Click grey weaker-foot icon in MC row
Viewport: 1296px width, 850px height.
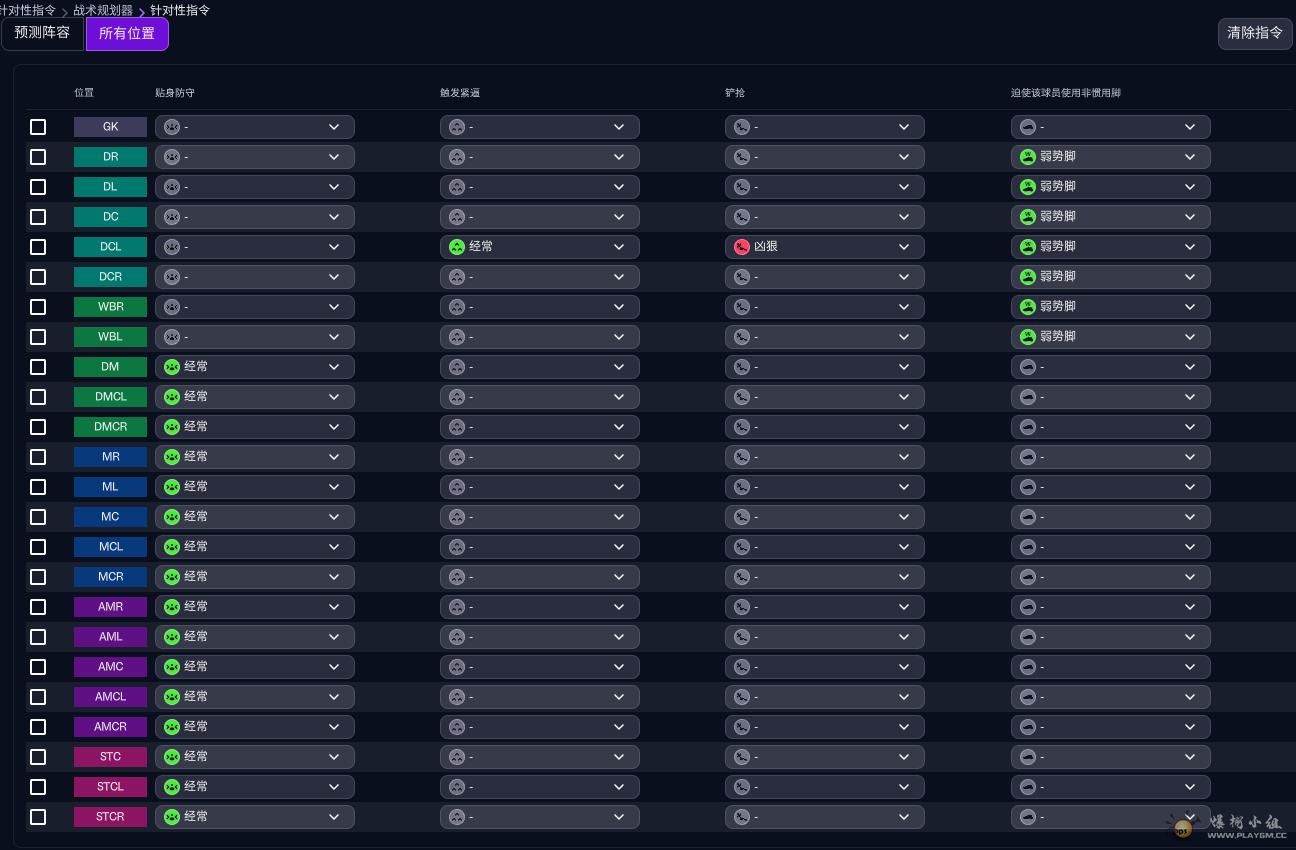(x=1027, y=517)
